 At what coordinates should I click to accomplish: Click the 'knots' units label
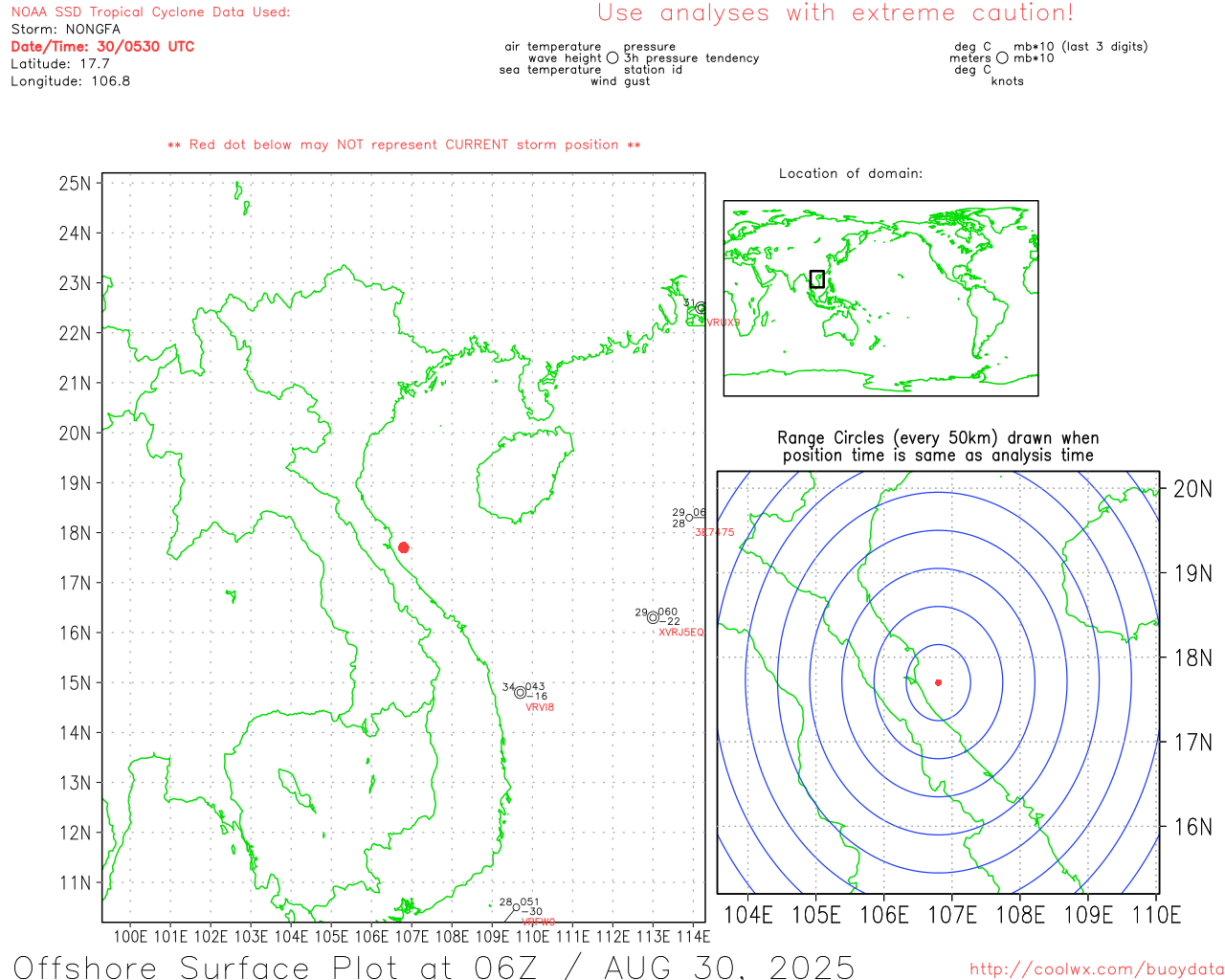point(1007,81)
